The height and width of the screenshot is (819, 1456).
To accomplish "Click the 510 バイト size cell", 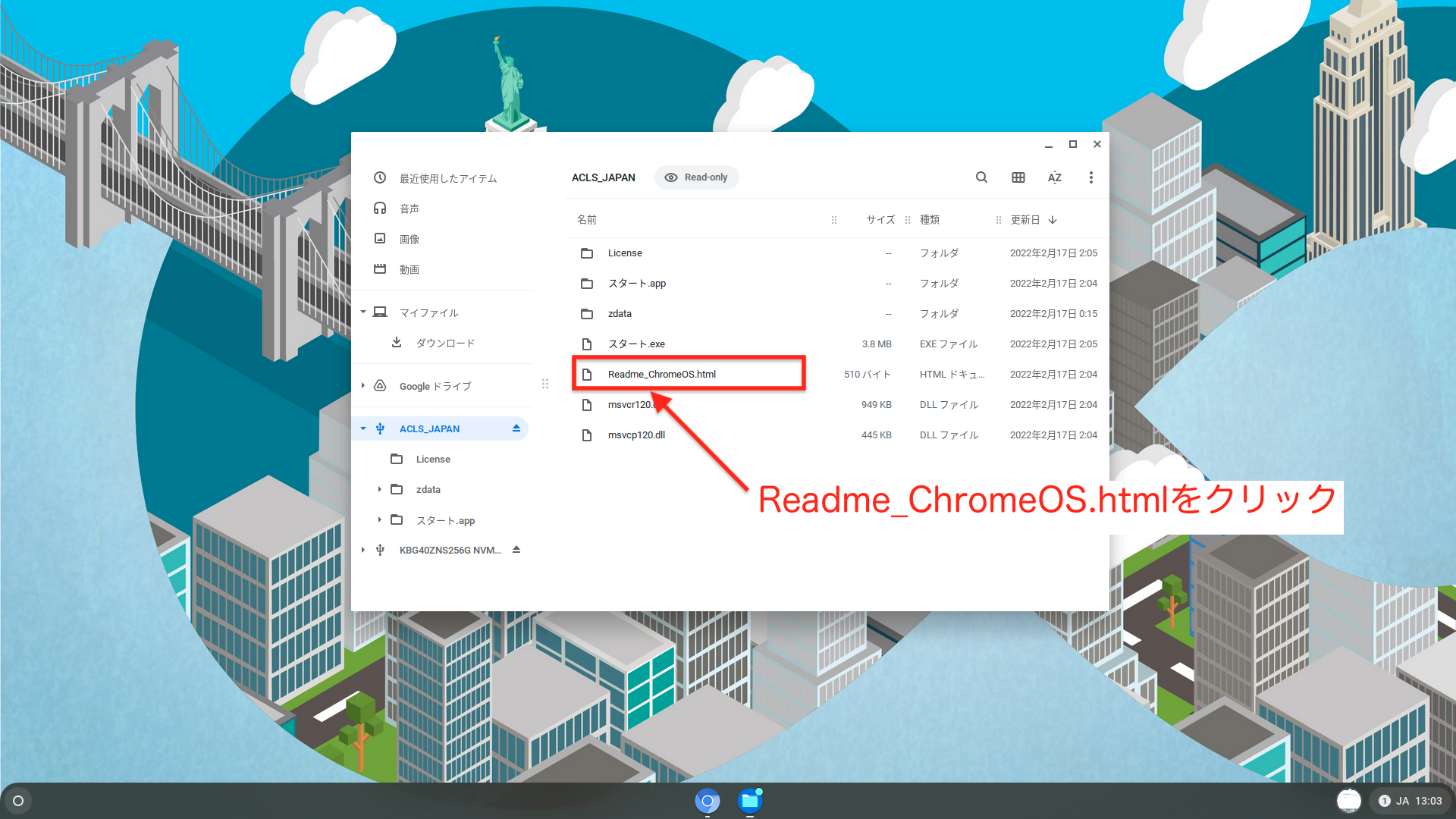I will [868, 374].
